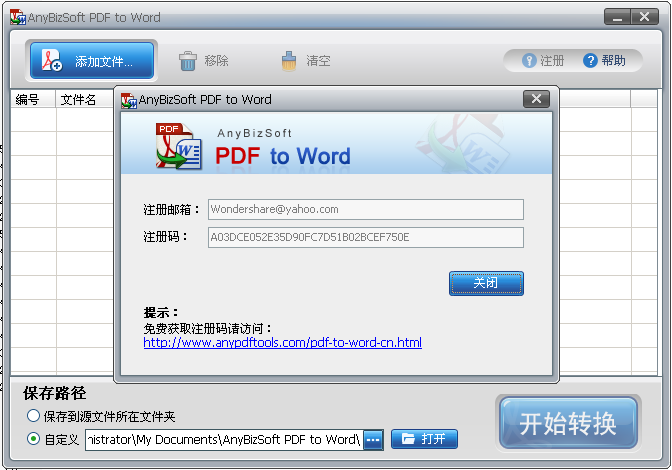Click the browse ellipsis button beside path
Screen dimensions: 672x470
pos(373,440)
